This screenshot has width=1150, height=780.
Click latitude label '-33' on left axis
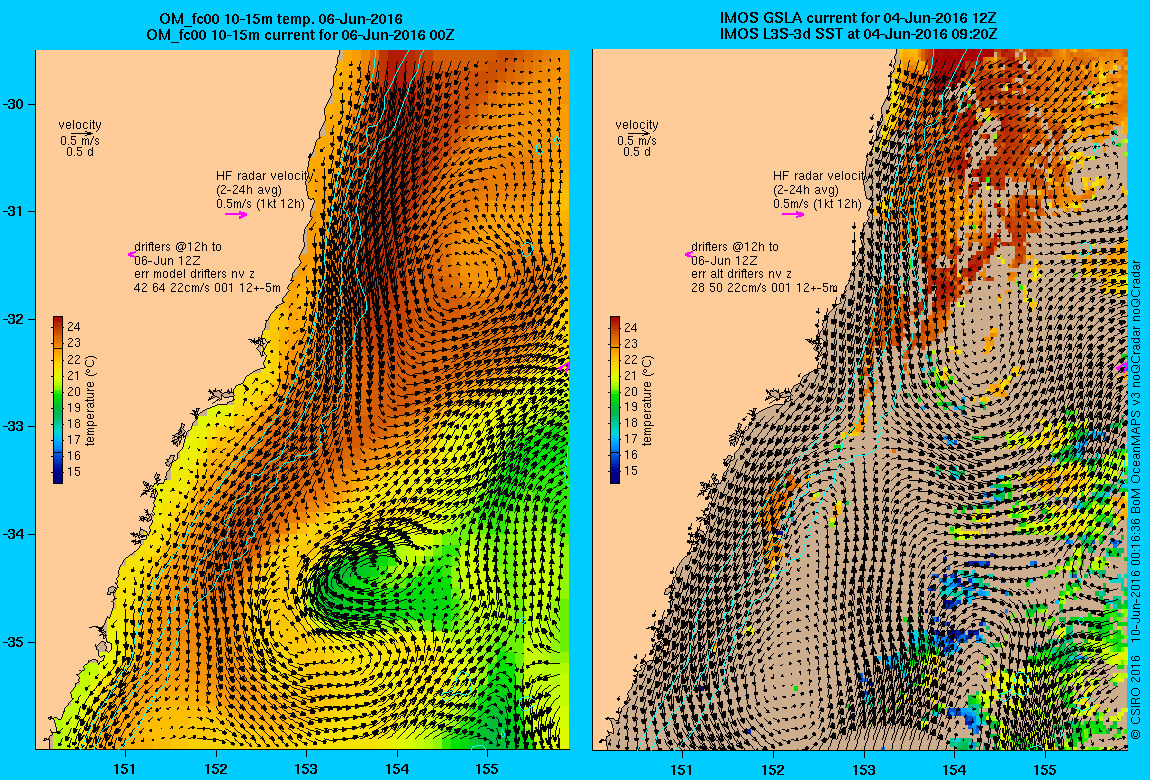point(13,427)
